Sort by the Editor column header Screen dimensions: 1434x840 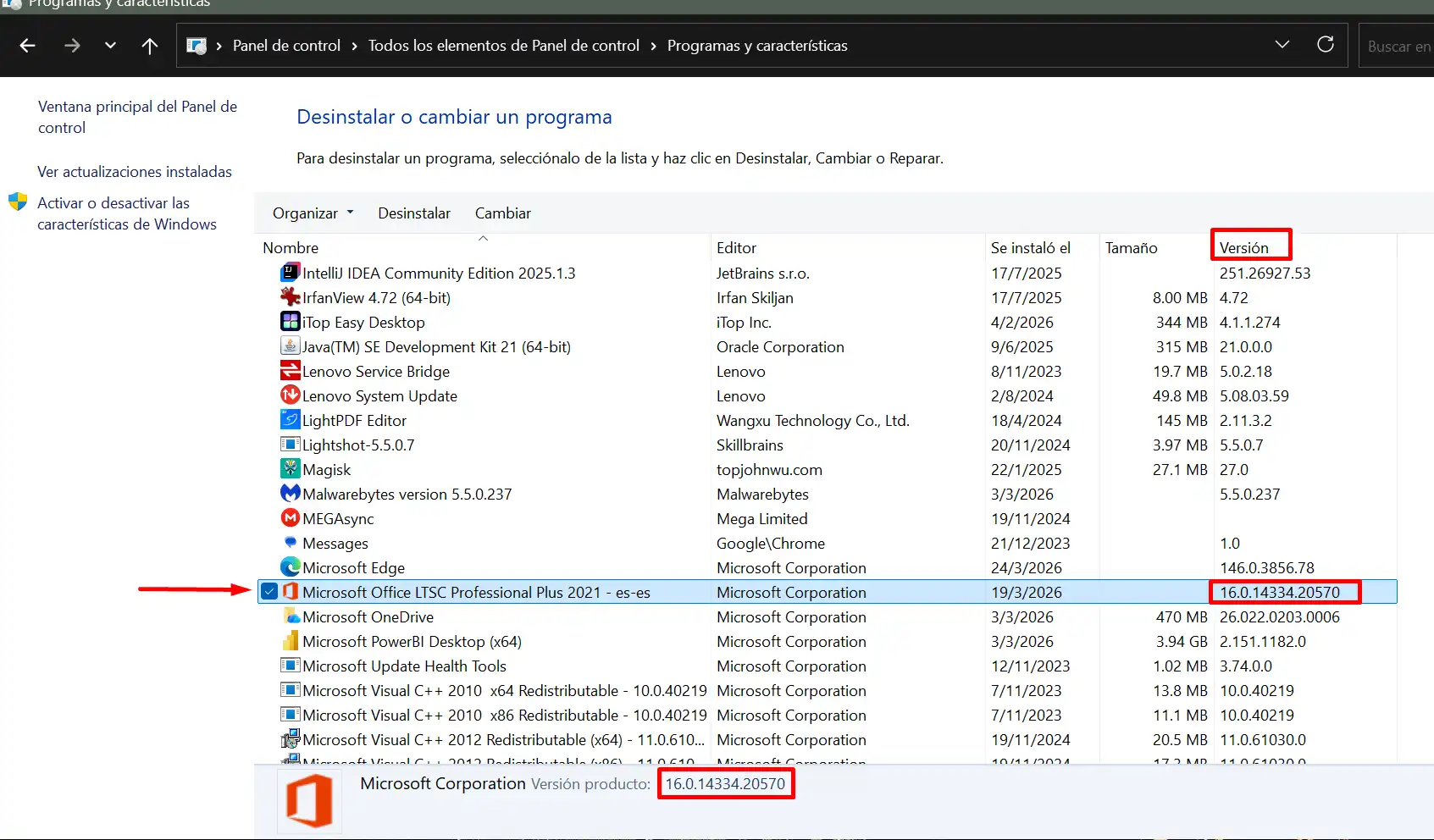click(x=736, y=248)
